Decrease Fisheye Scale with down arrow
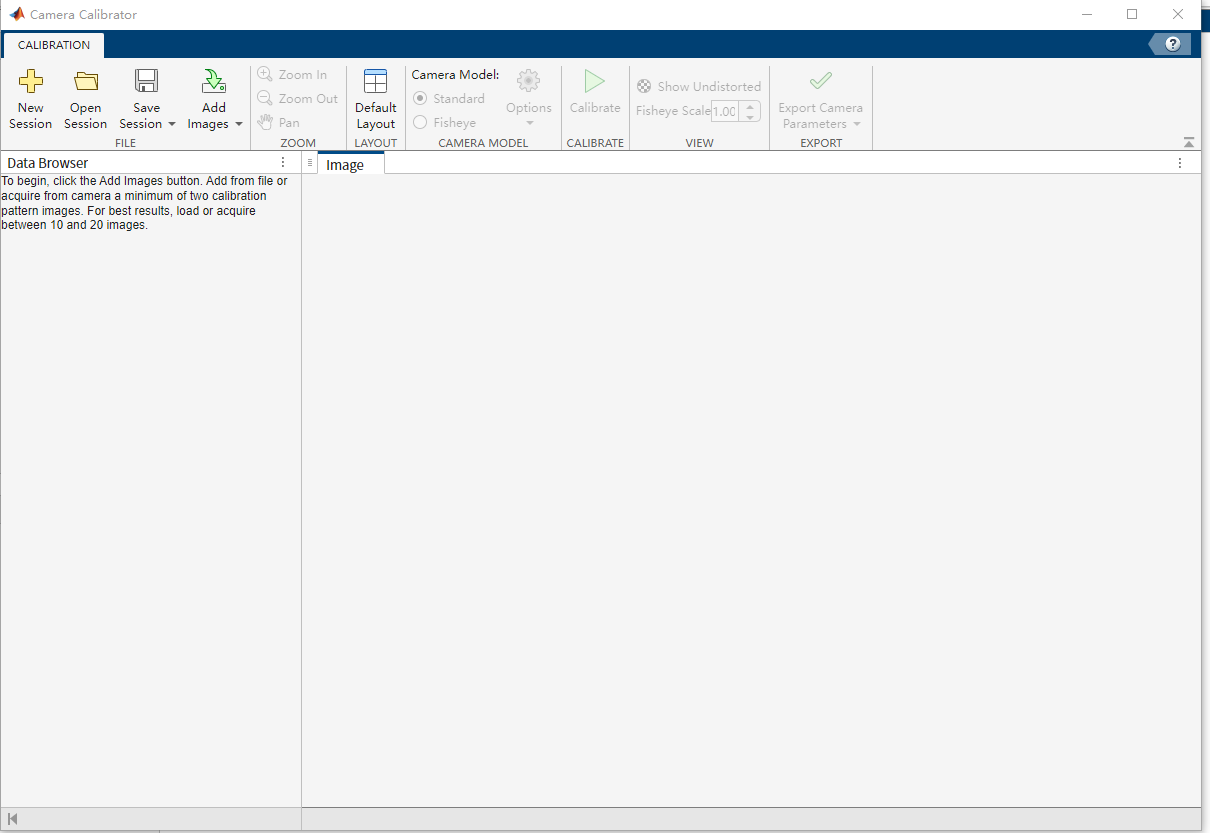The image size is (1210, 833). coord(750,117)
